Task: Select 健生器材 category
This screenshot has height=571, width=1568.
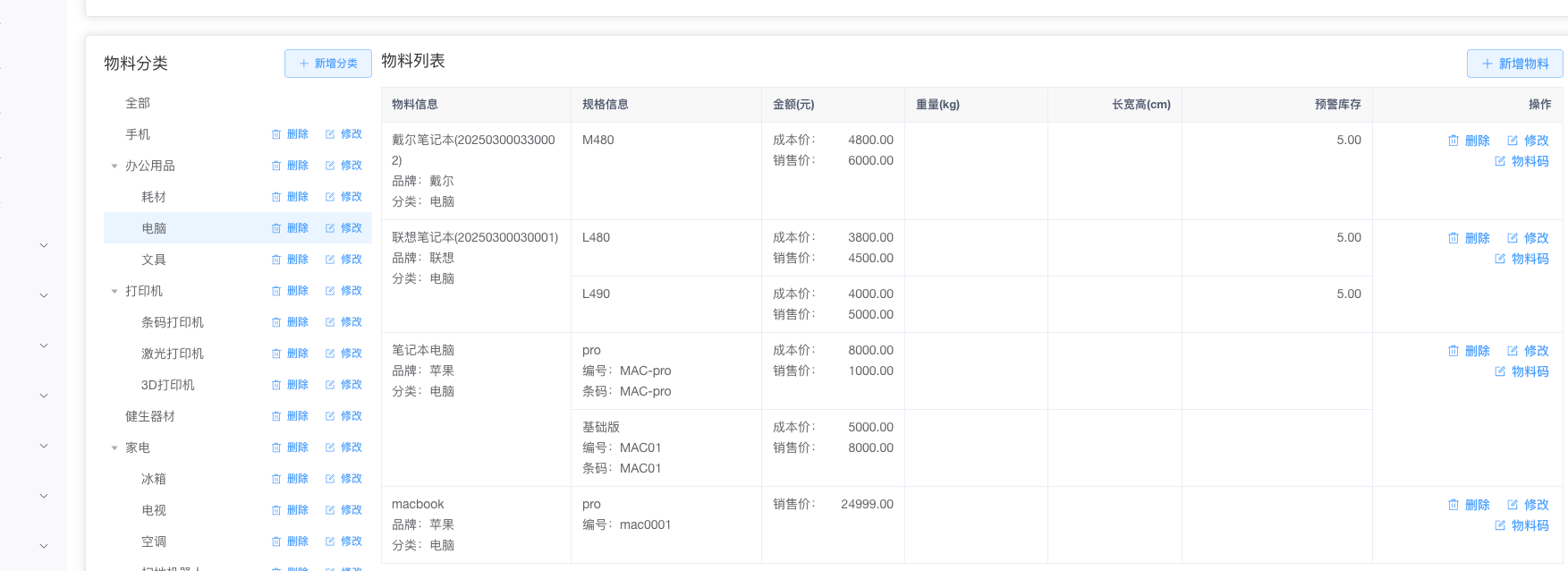Action: pyautogui.click(x=150, y=416)
